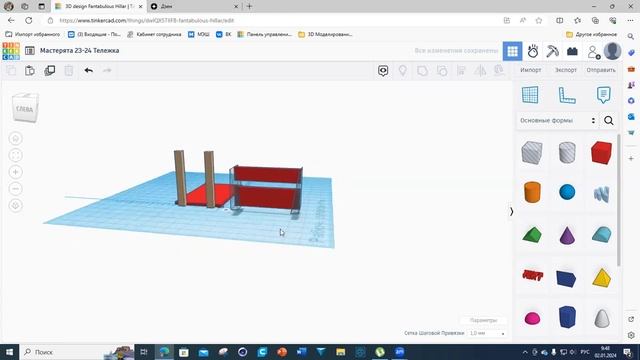
Task: Pick the striped hole cylinder shape
Action: click(x=567, y=152)
